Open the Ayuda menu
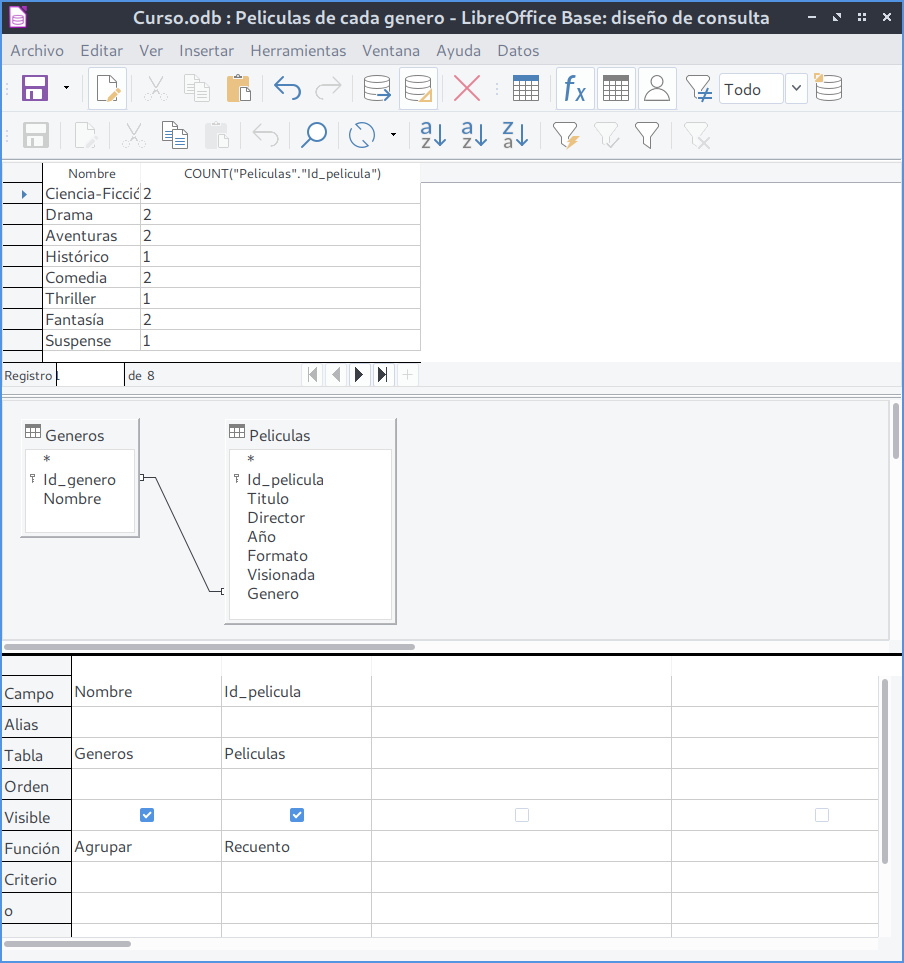Screen dimensions: 904x963 pyautogui.click(x=458, y=50)
